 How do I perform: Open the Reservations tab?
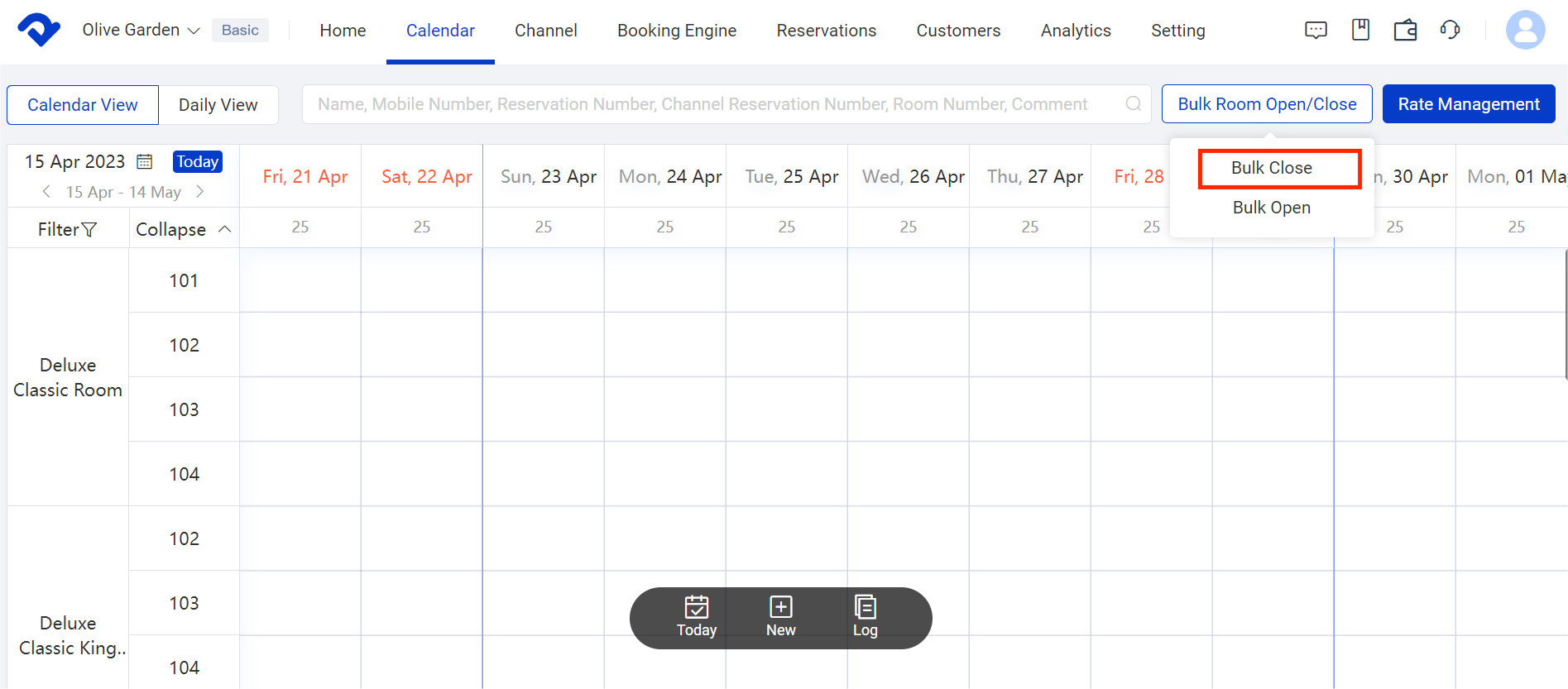[826, 31]
